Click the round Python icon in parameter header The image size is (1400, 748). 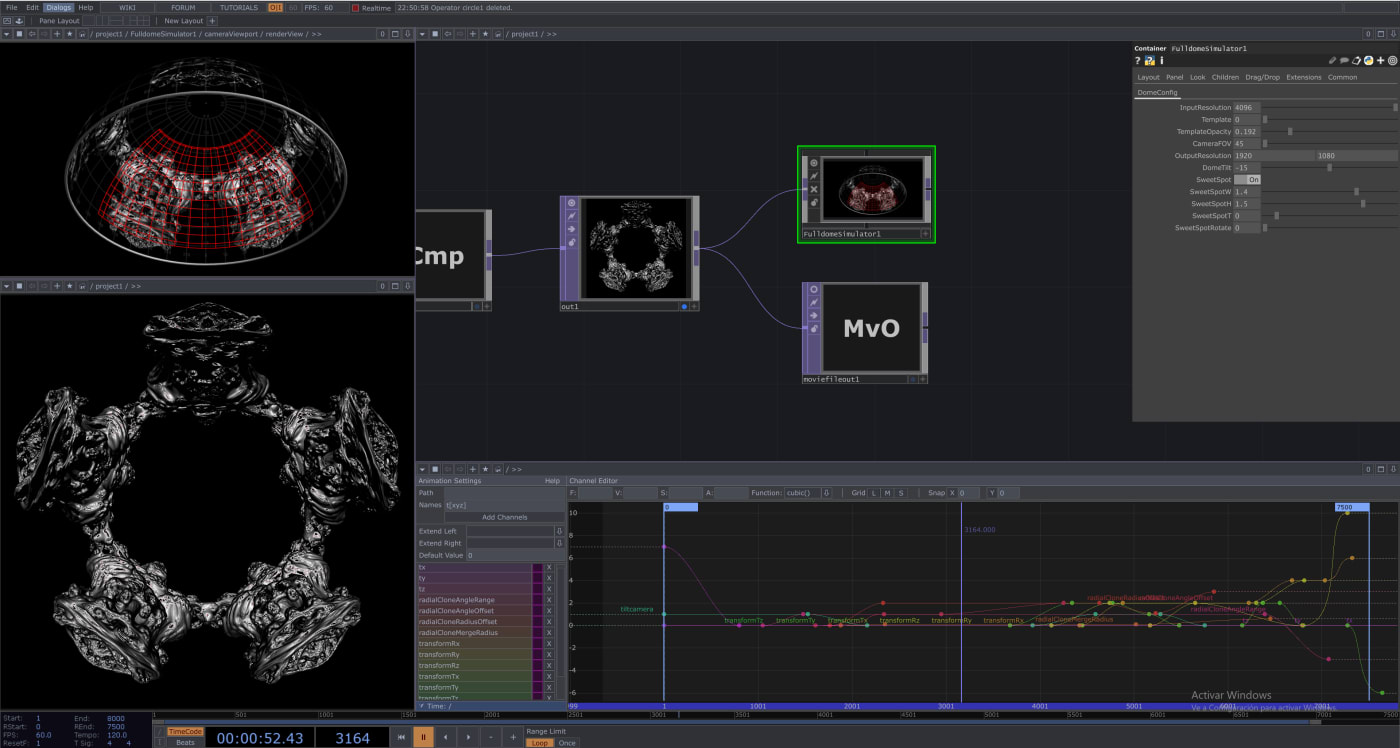coord(1368,61)
